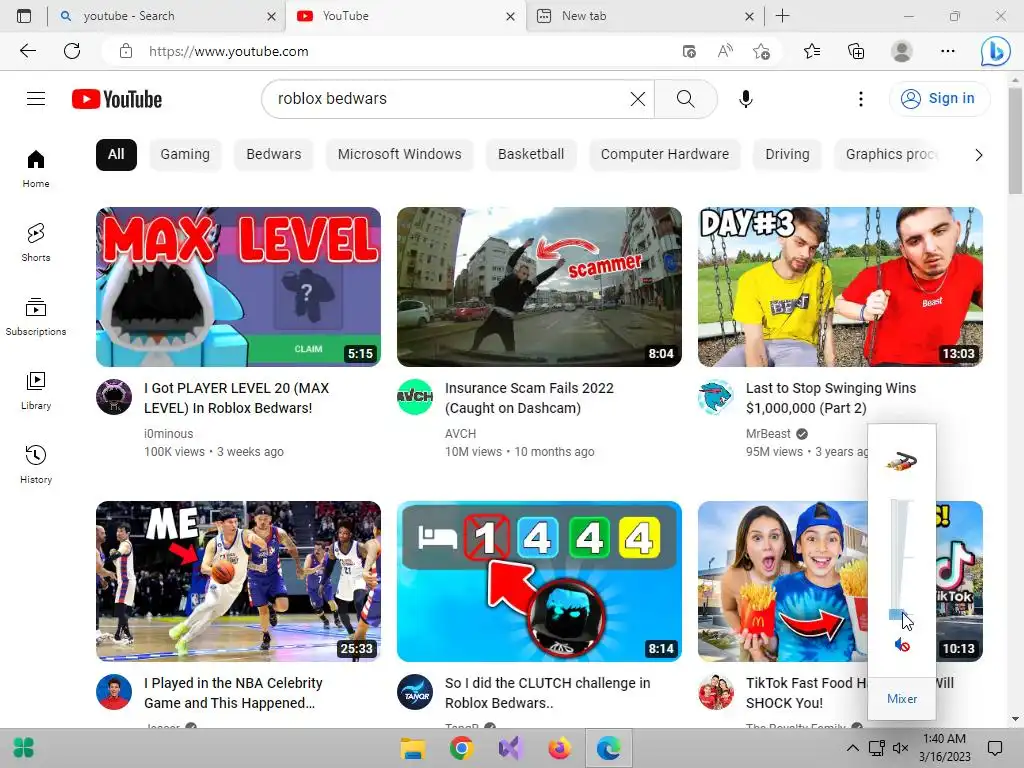
Task: Open 'I Got PLAYER LEVEL 20' video title
Action: click(236, 398)
